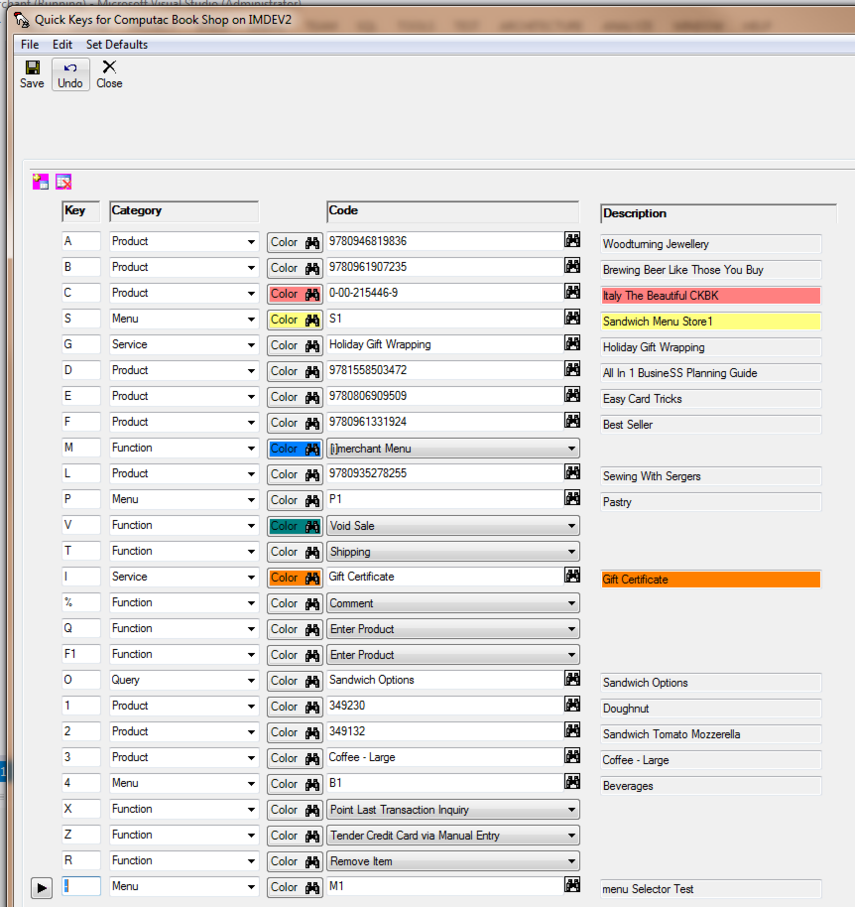Click binoculars lookup for code 9780806909509

pos(572,394)
